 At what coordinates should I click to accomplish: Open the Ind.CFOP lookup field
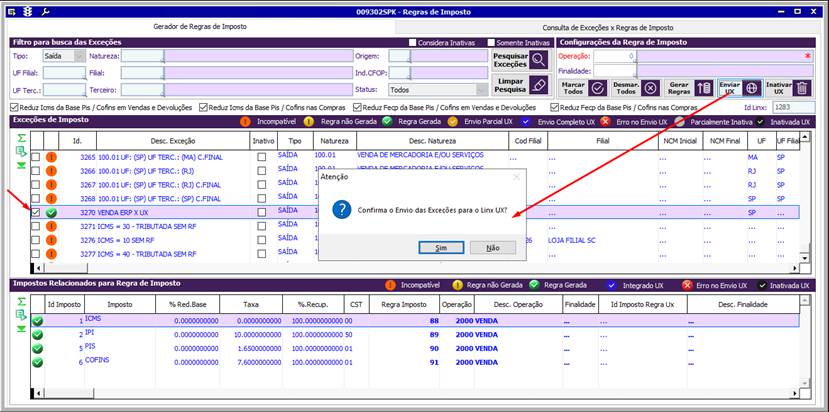(x=400, y=73)
